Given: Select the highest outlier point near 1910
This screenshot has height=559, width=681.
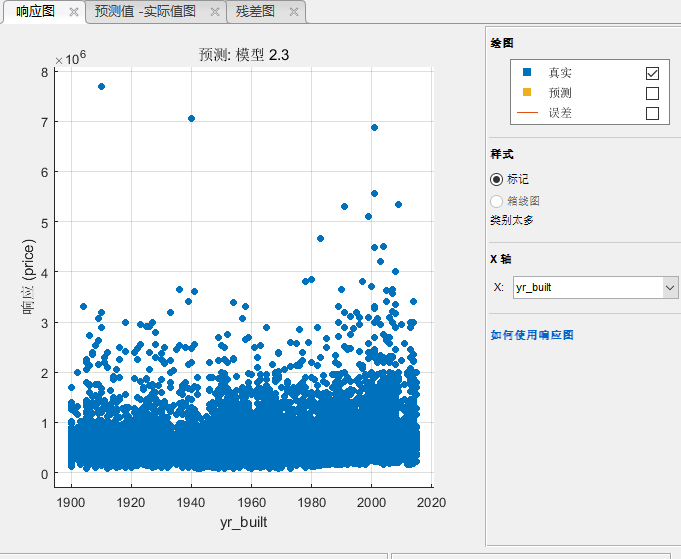Looking at the screenshot, I should pyautogui.click(x=101, y=87).
